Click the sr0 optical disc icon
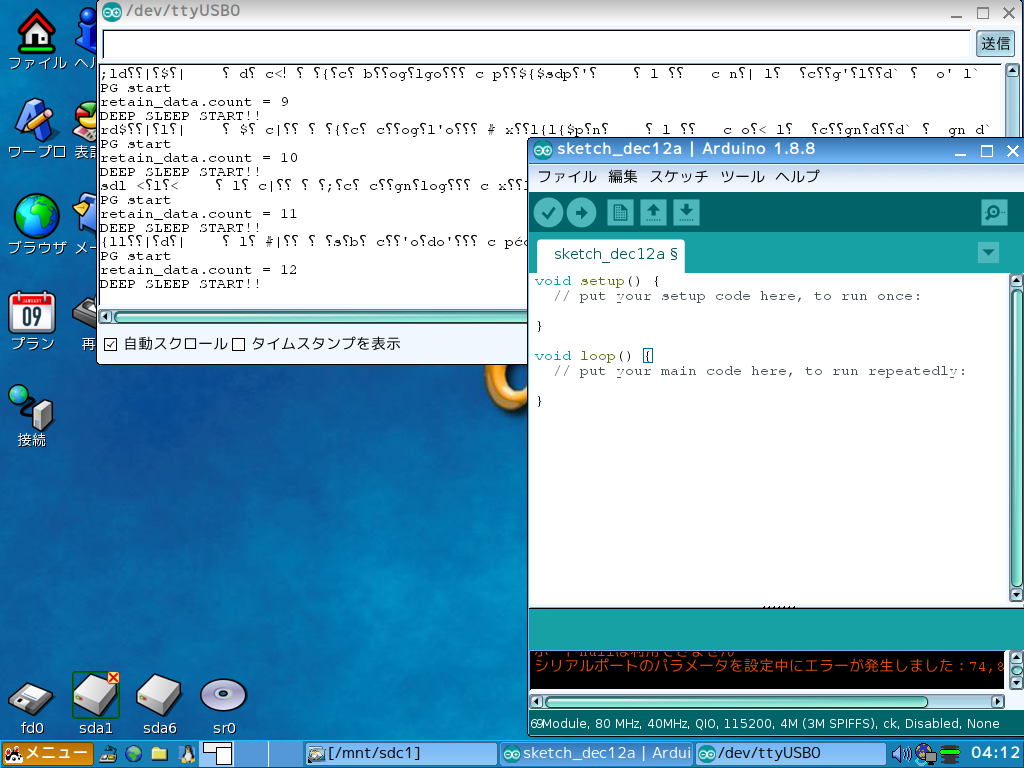Viewport: 1024px width, 768px height. click(223, 705)
